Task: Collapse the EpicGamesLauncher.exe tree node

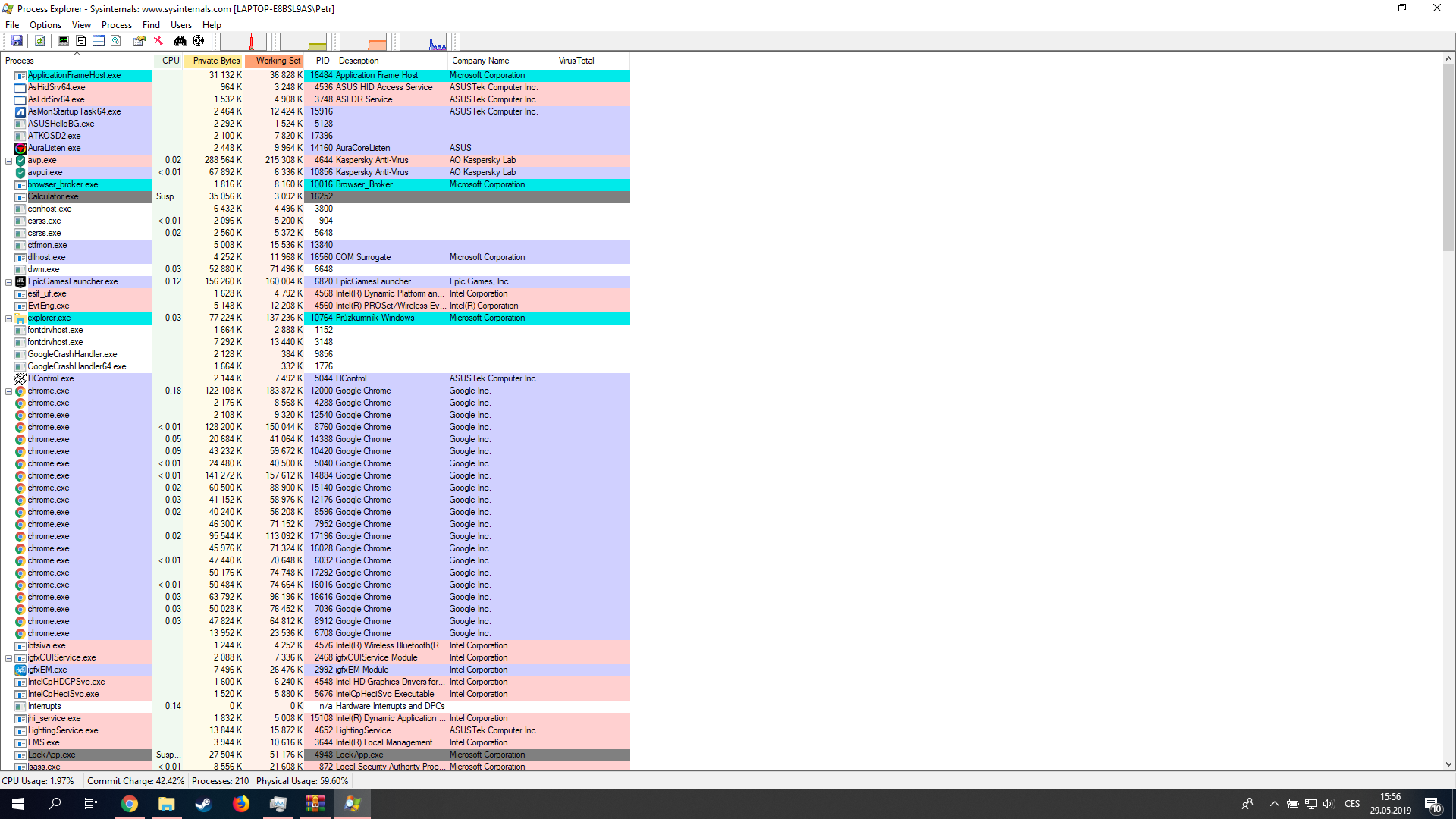Action: click(x=9, y=282)
